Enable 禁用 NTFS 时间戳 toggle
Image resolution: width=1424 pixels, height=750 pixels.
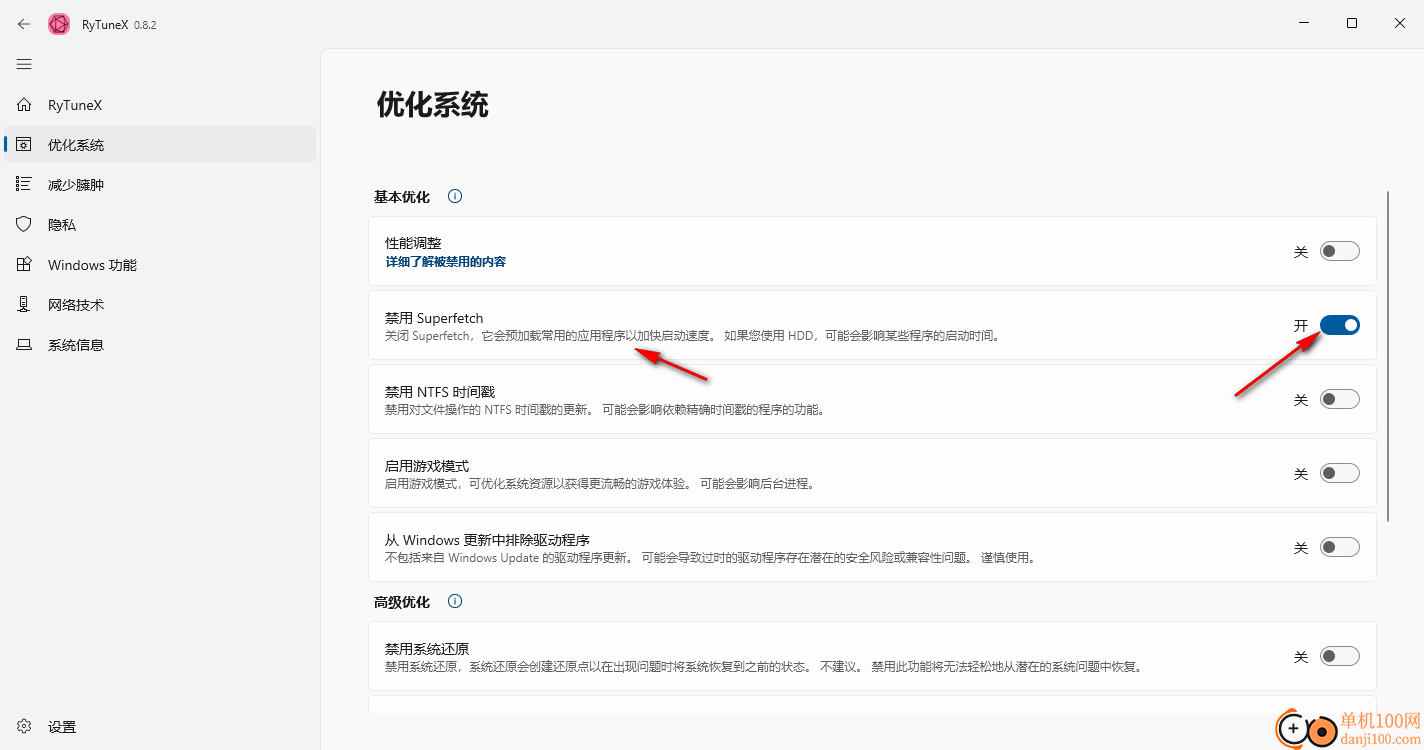click(1340, 399)
